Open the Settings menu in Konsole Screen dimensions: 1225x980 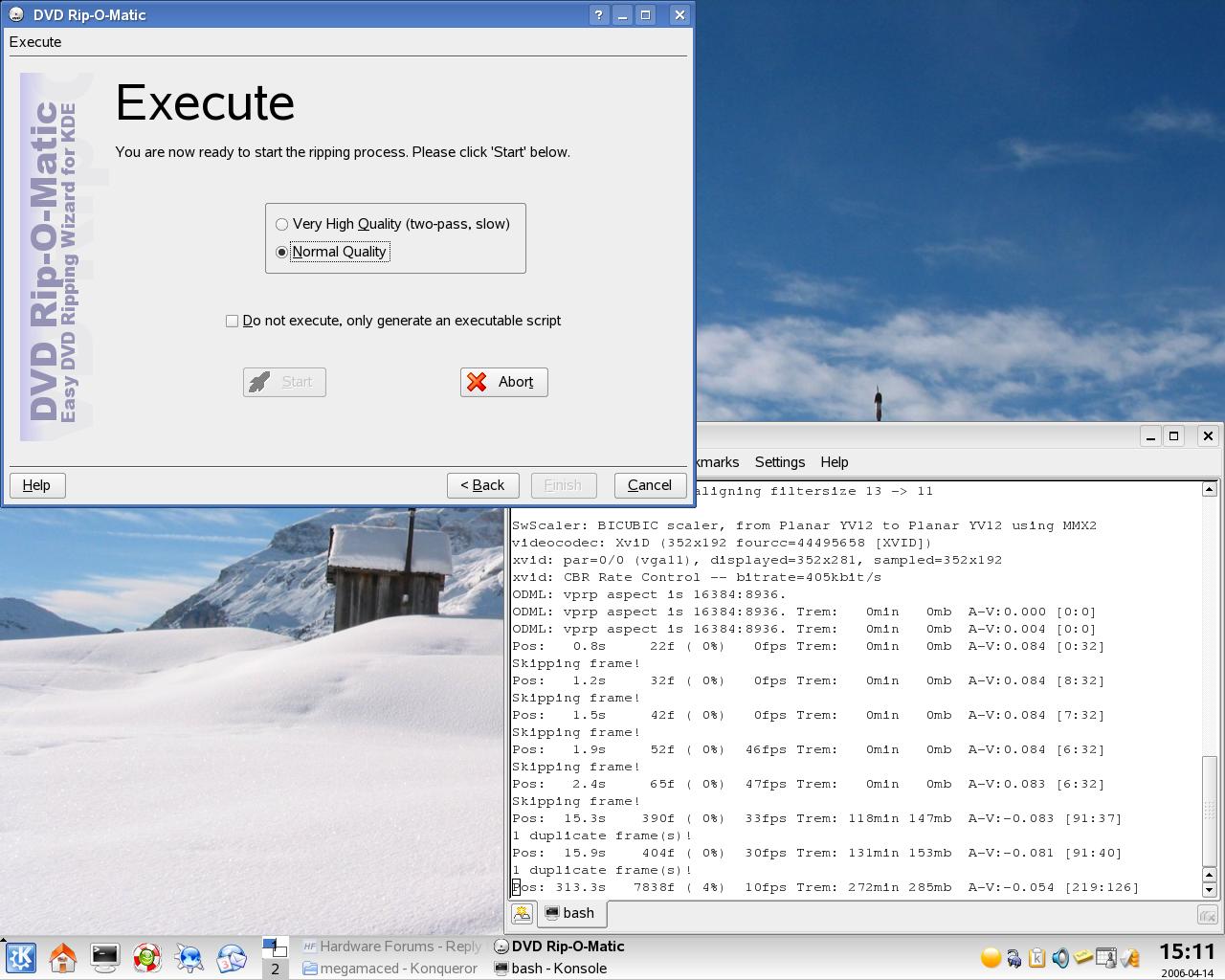[x=780, y=462]
